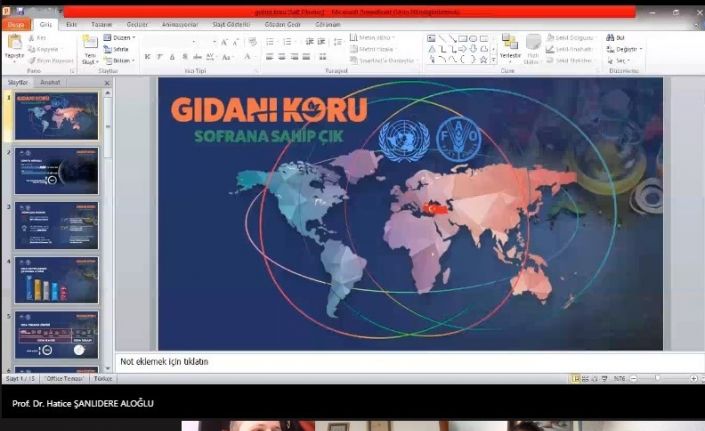Click the save icon in quick access toolbar

pos(18,11)
